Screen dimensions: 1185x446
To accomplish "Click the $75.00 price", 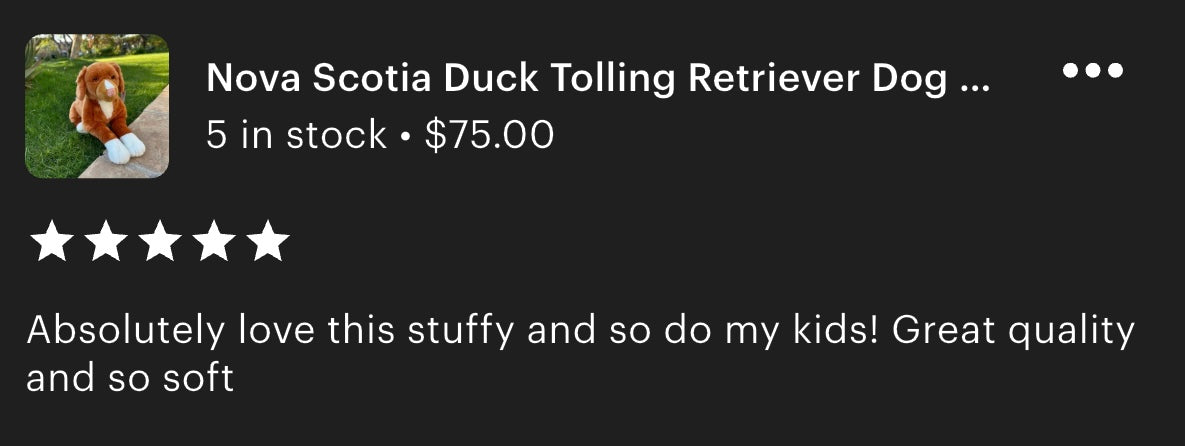I will pyautogui.click(x=490, y=135).
